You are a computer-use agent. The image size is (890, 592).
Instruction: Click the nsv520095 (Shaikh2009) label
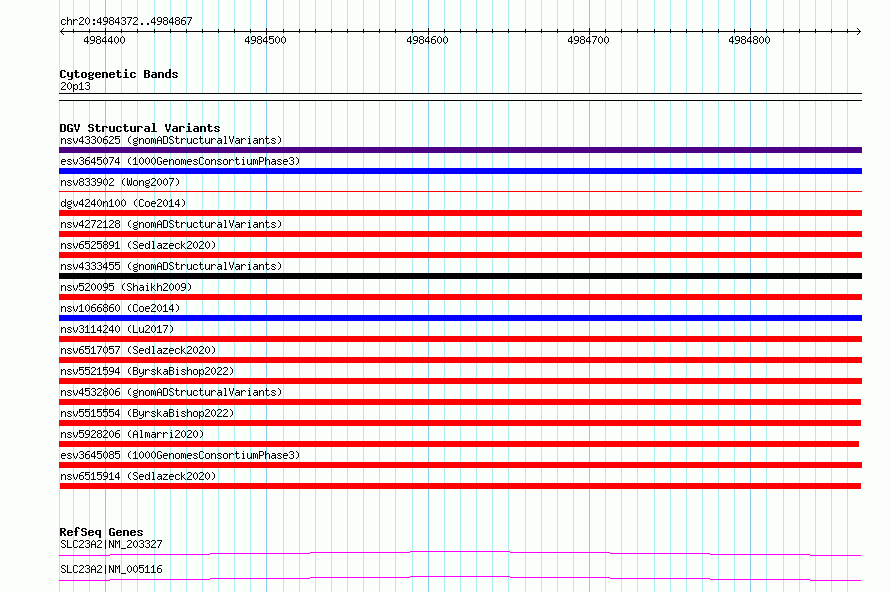point(126,287)
